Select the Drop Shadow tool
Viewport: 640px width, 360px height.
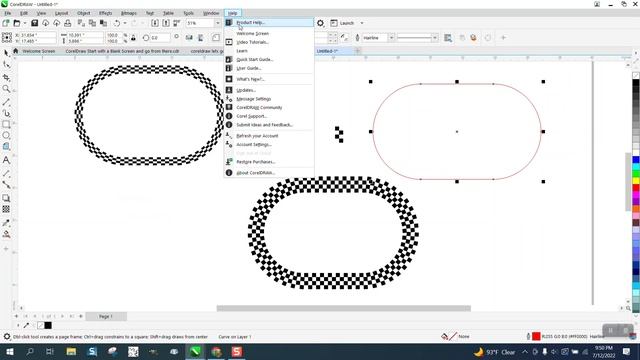tap(6, 198)
